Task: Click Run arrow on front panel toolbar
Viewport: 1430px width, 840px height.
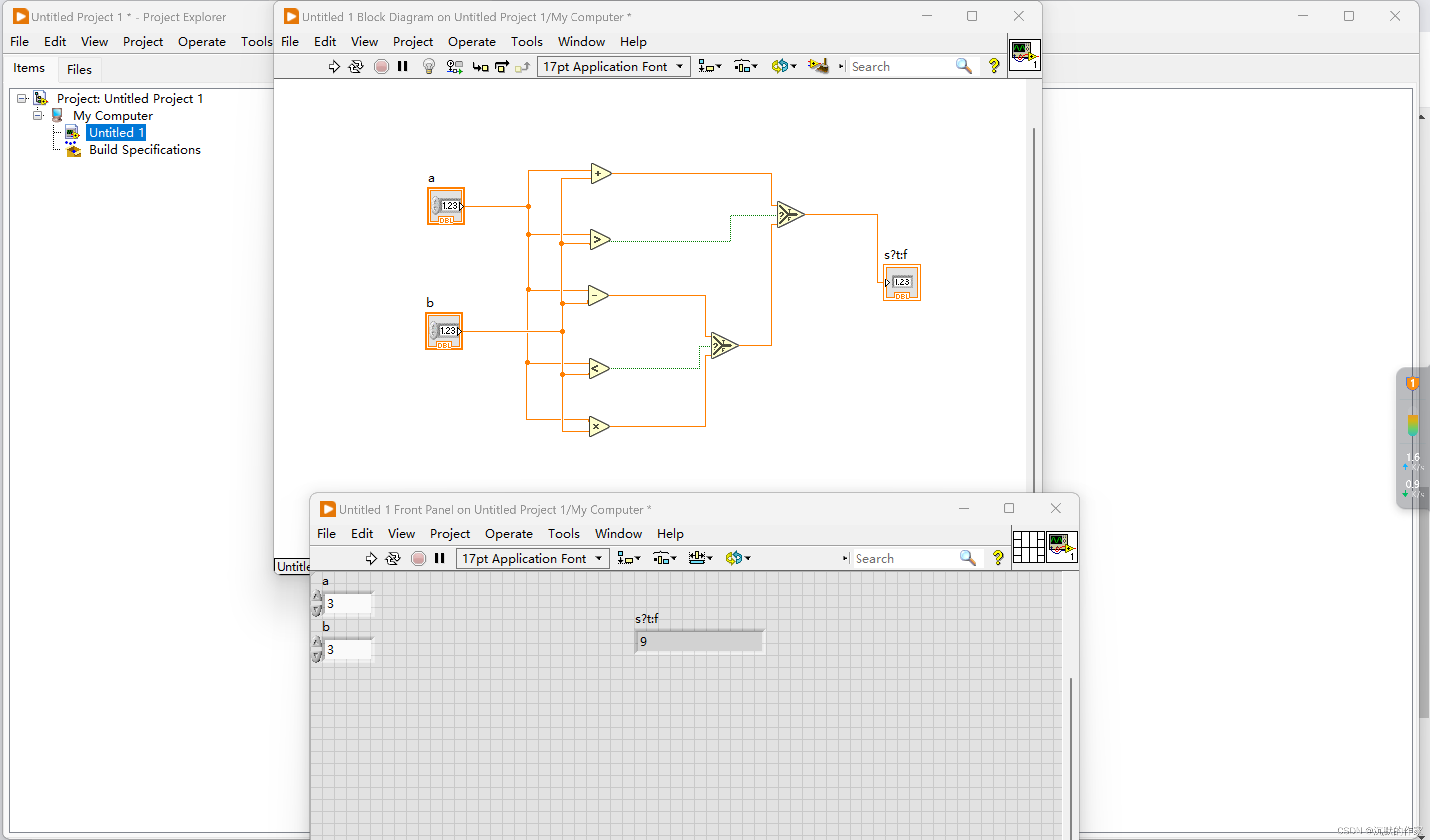Action: [x=371, y=559]
